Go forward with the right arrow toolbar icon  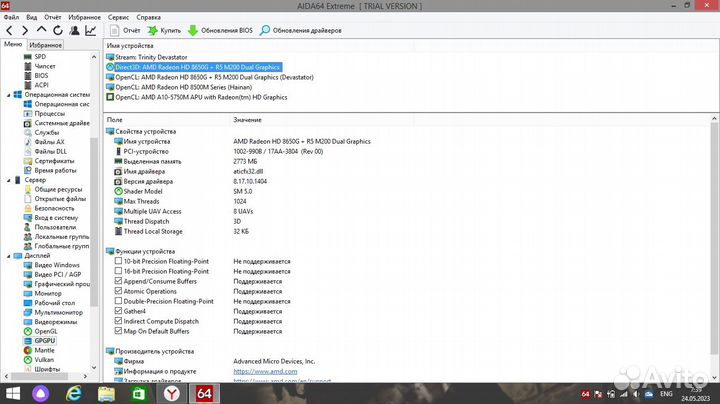25,31
